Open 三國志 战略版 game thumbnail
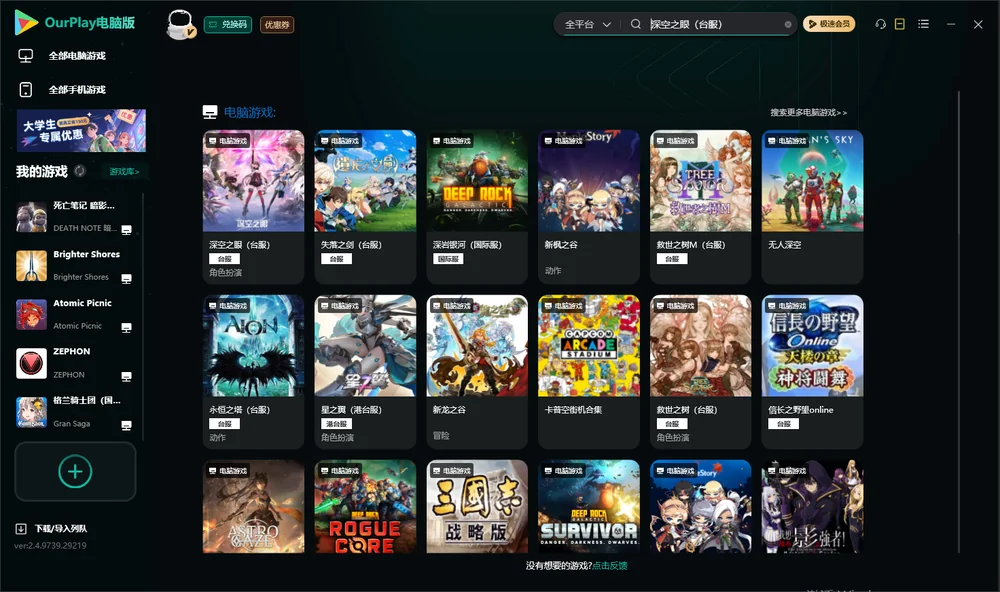Image resolution: width=1000 pixels, height=592 pixels. [x=477, y=507]
